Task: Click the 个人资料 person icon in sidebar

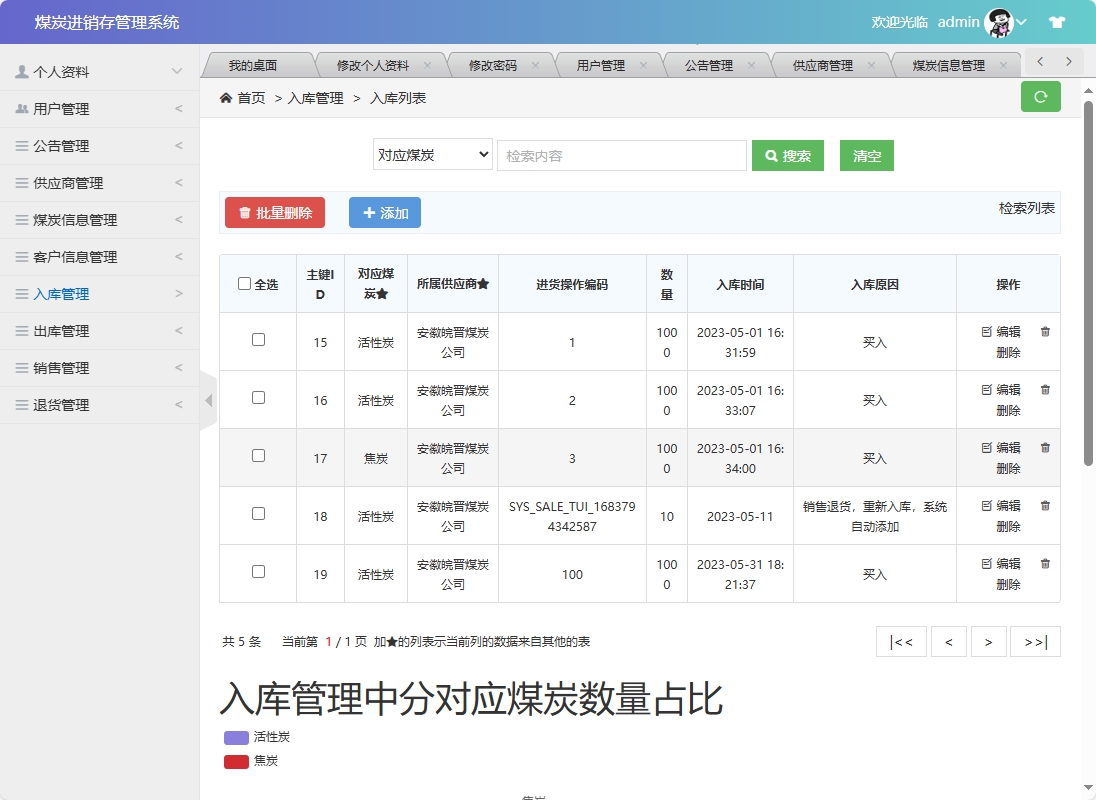Action: 22,71
